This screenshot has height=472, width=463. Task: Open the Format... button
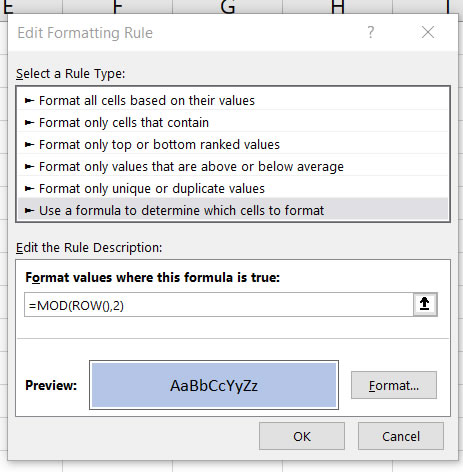[x=394, y=385]
